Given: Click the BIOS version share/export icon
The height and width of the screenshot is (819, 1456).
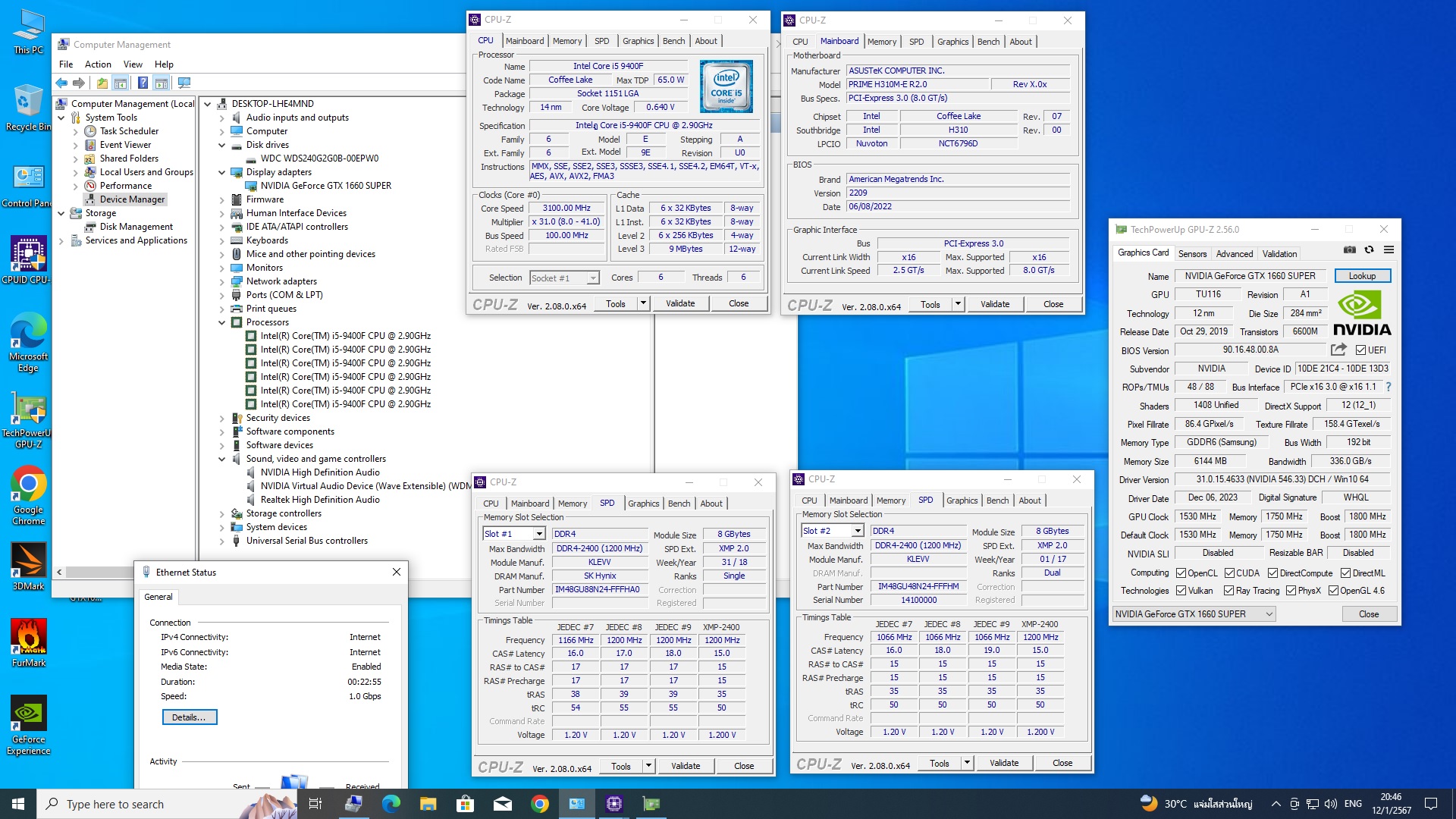Looking at the screenshot, I should click(1338, 350).
